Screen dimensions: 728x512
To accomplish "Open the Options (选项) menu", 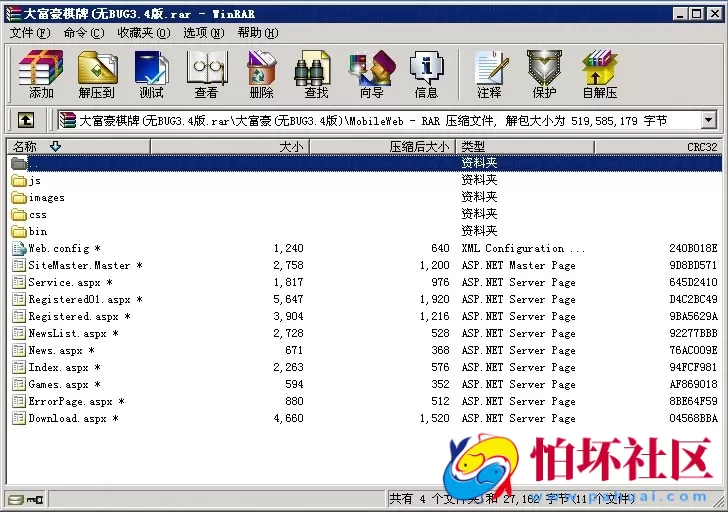I will tap(202, 33).
